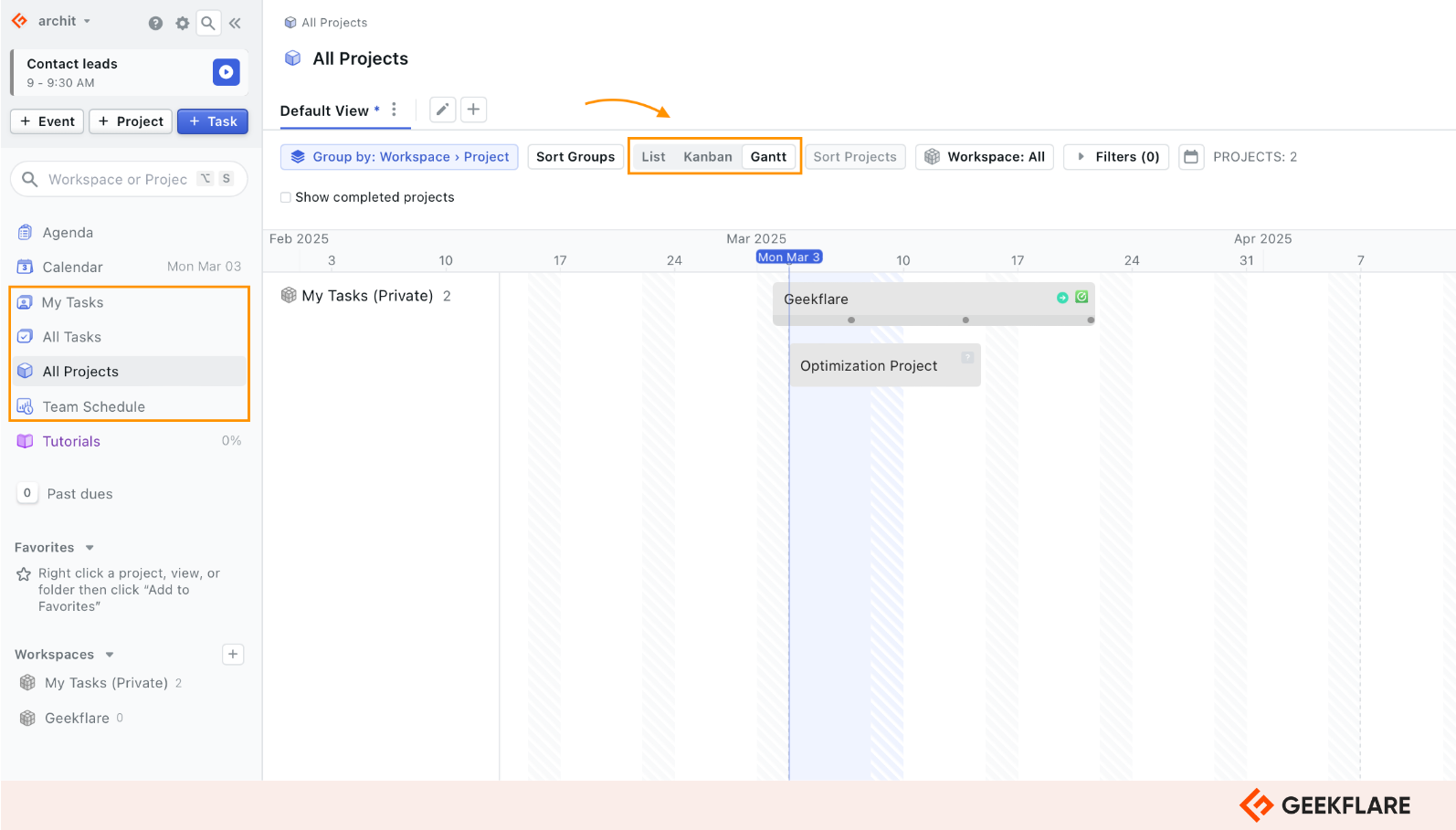Add a new view with plus icon
The height and width of the screenshot is (830, 1456).
(473, 110)
